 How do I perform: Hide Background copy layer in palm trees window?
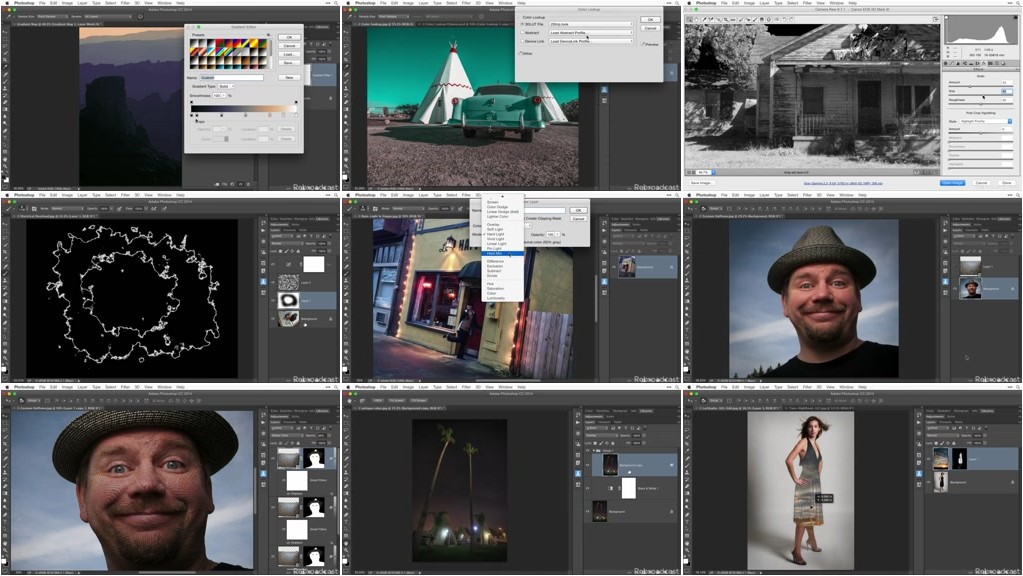tap(587, 465)
